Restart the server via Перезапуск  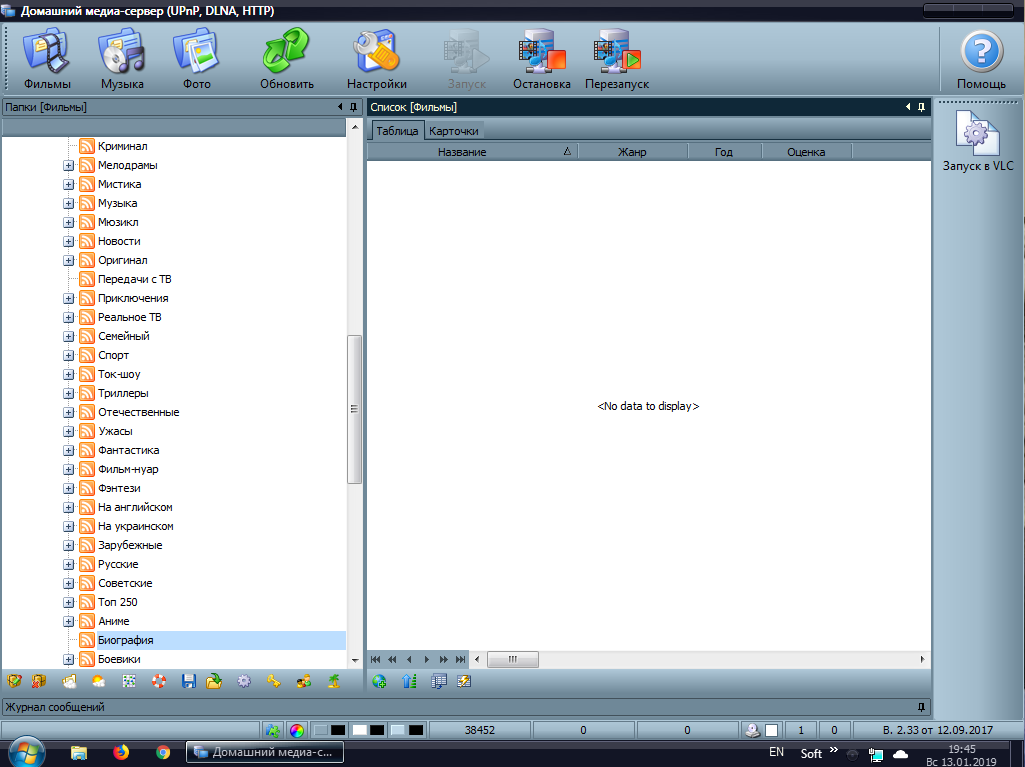(616, 59)
